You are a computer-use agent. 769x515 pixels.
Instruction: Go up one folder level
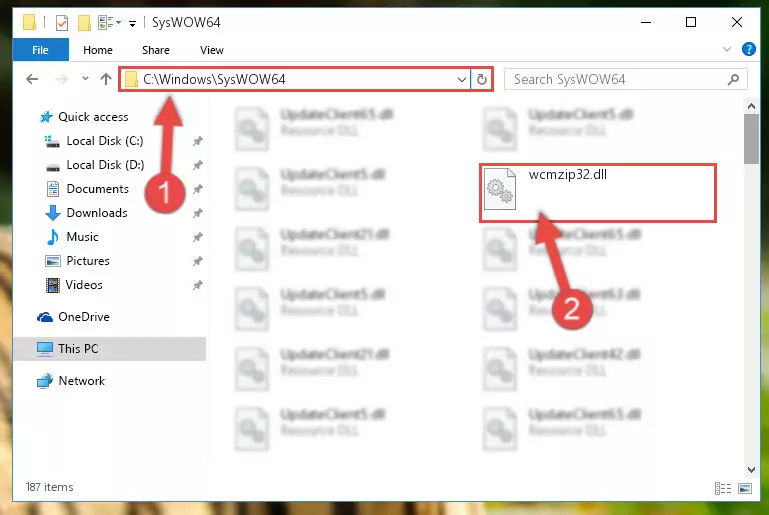pos(105,79)
